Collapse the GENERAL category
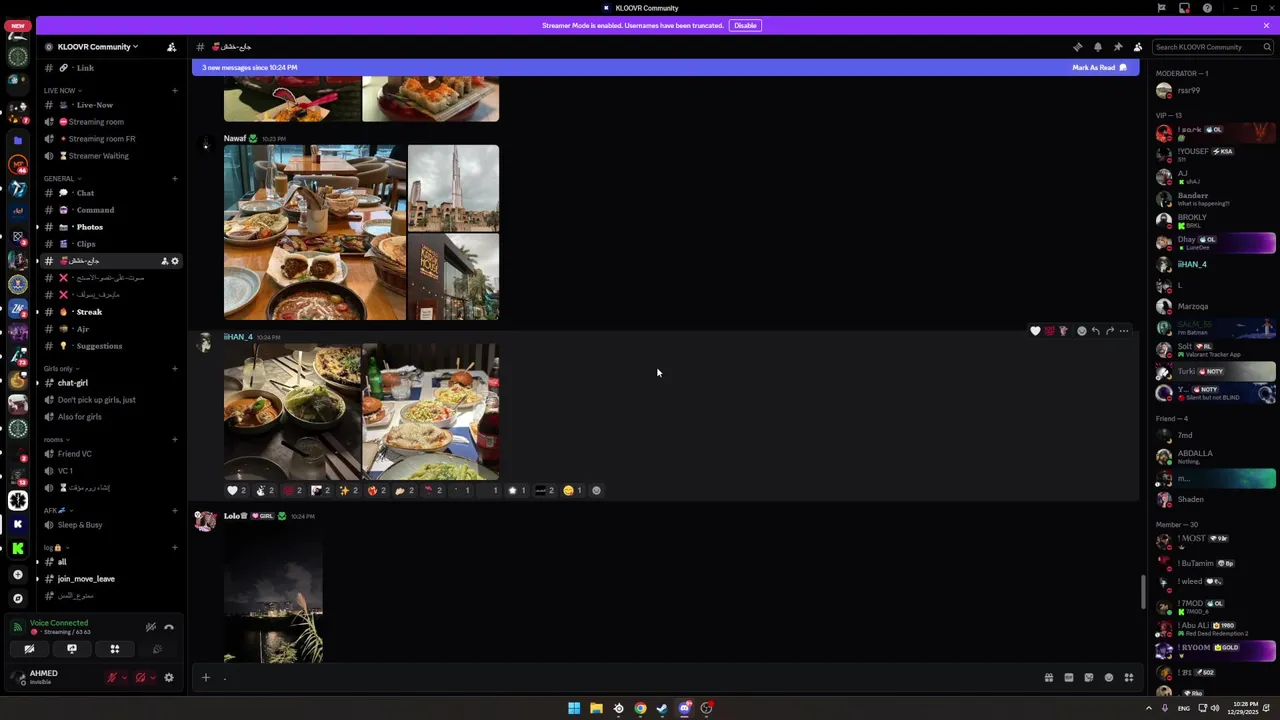1280x720 pixels. (62, 178)
